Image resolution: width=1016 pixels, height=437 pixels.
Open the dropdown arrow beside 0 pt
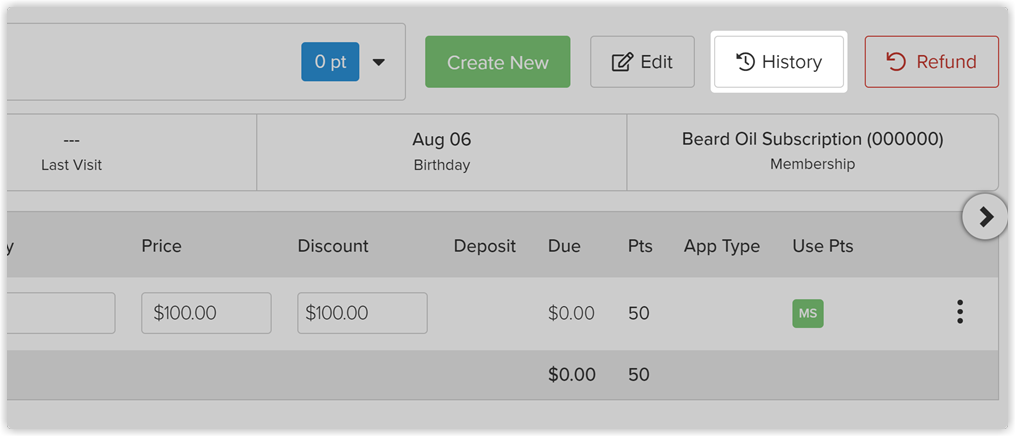[378, 62]
